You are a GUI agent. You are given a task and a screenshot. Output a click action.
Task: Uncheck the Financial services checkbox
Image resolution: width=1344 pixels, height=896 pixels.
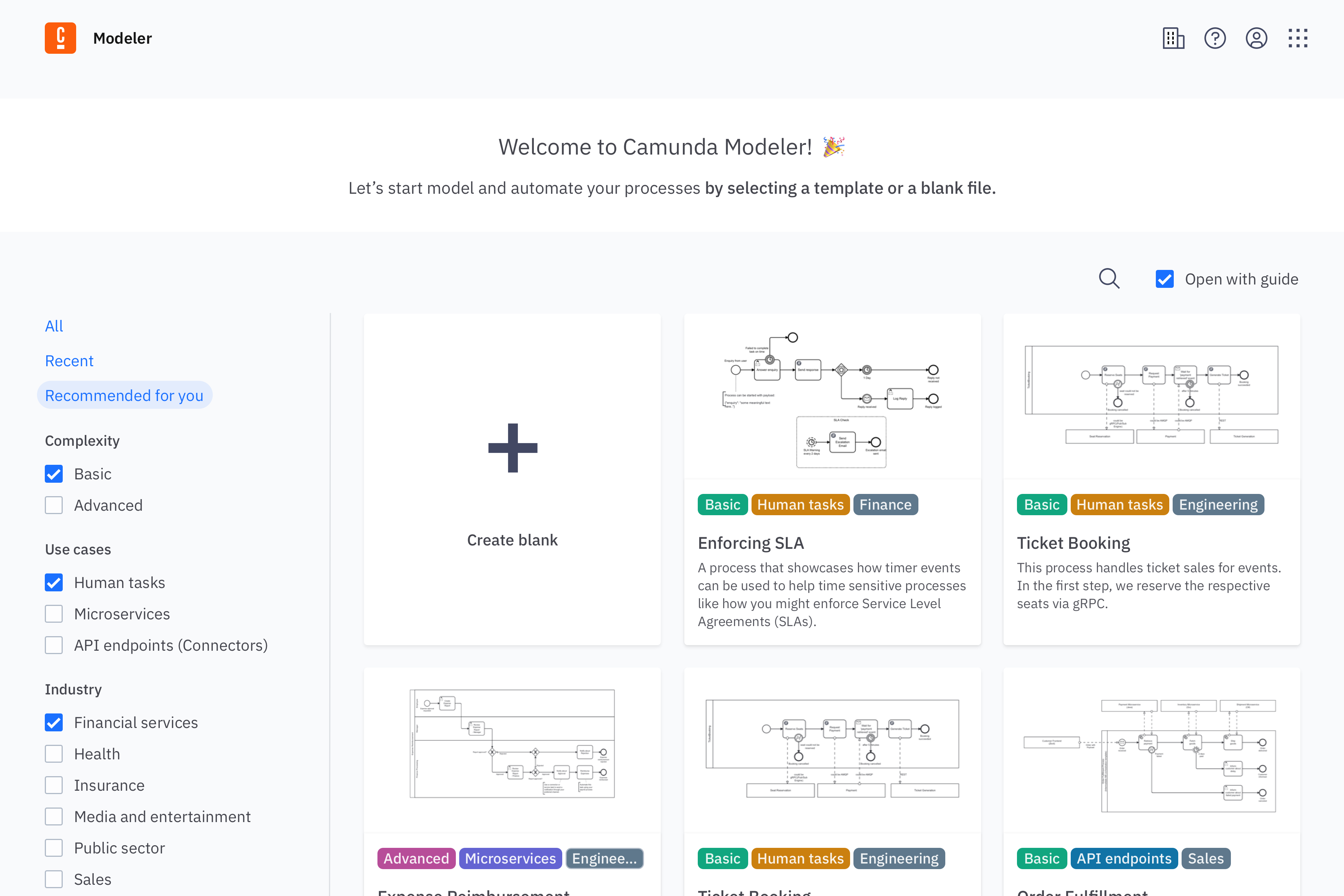click(x=54, y=722)
